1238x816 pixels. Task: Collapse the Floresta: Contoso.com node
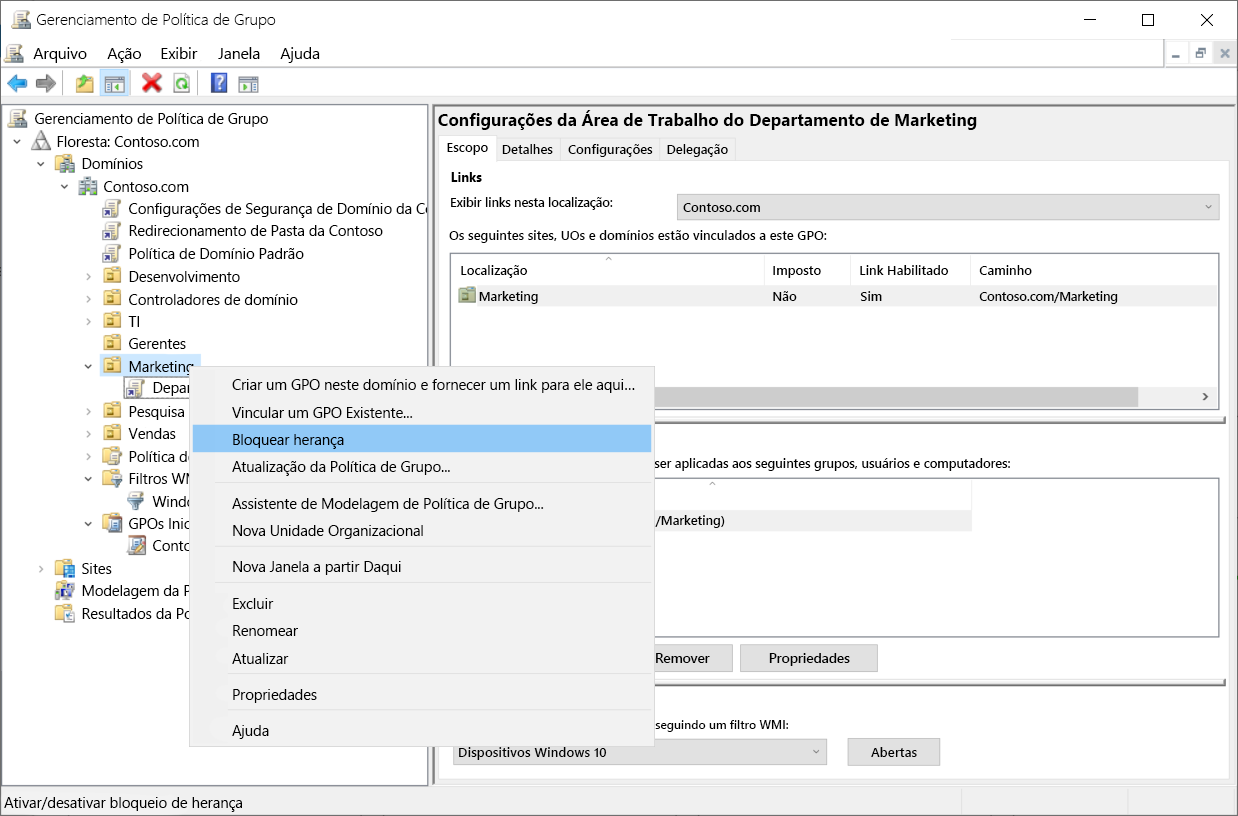(x=17, y=142)
